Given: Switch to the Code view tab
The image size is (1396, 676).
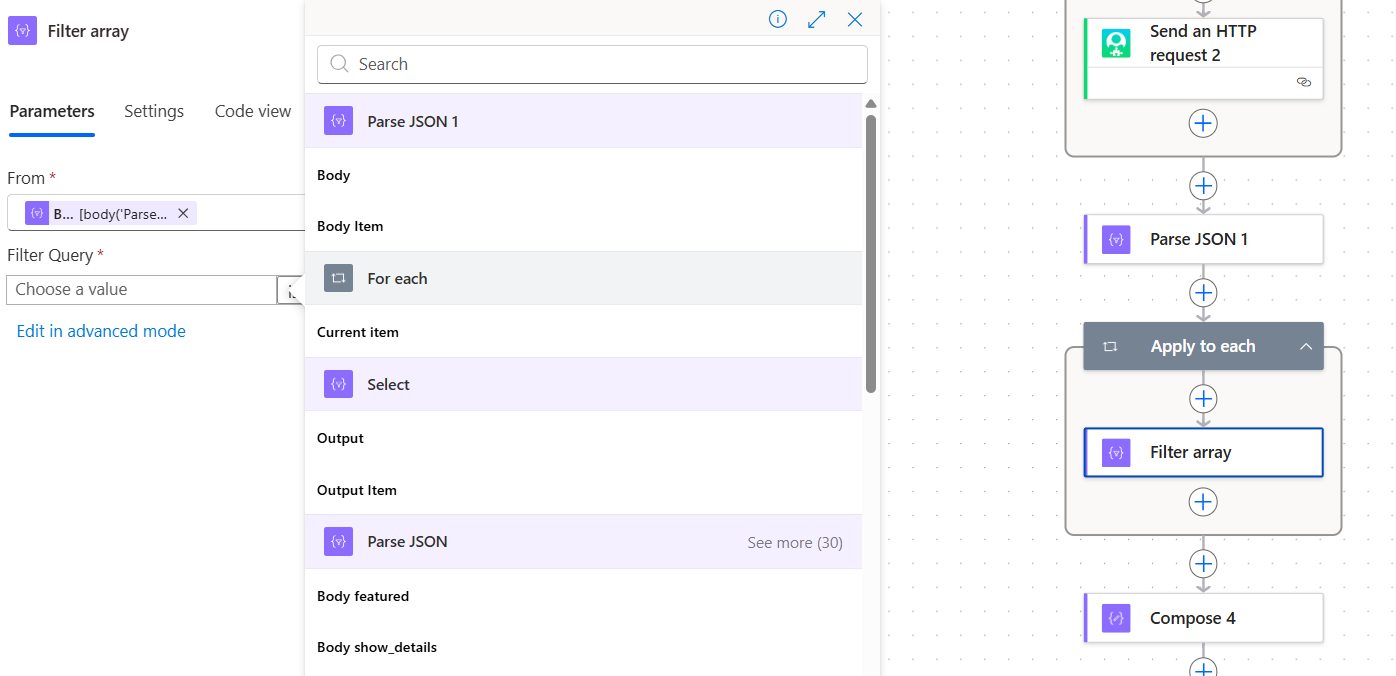Looking at the screenshot, I should pyautogui.click(x=253, y=111).
